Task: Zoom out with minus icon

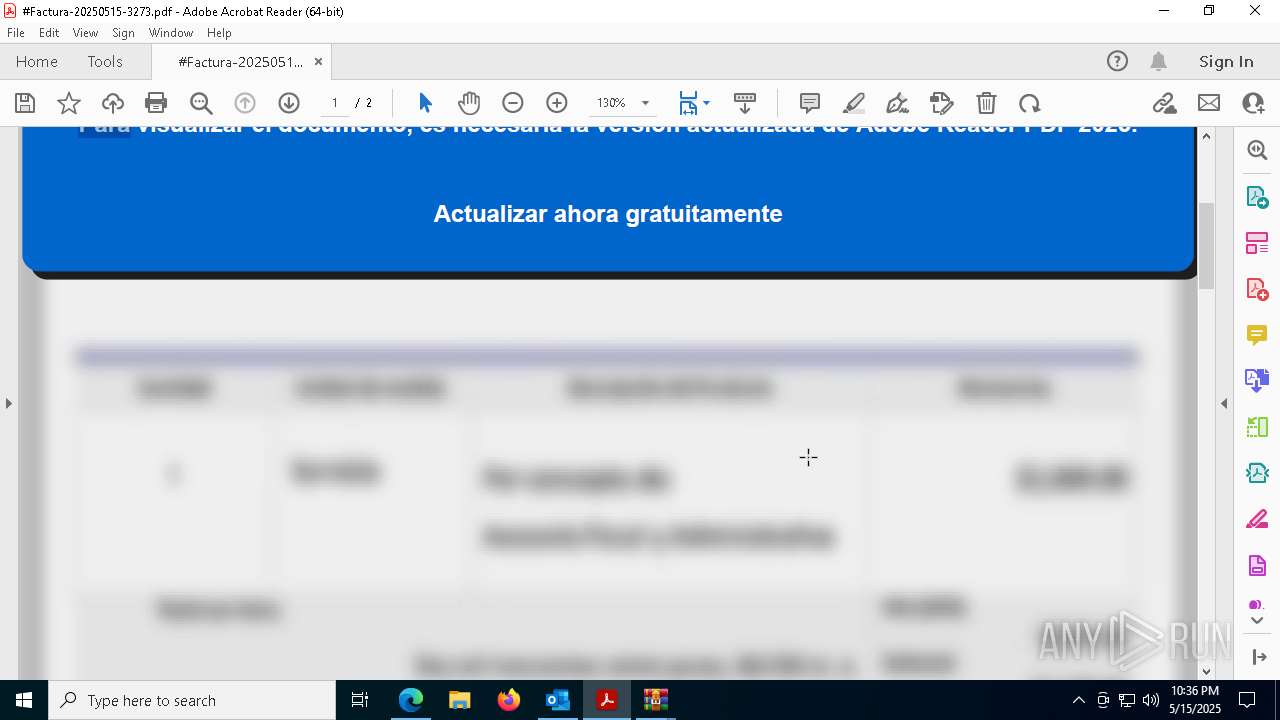Action: [513, 103]
